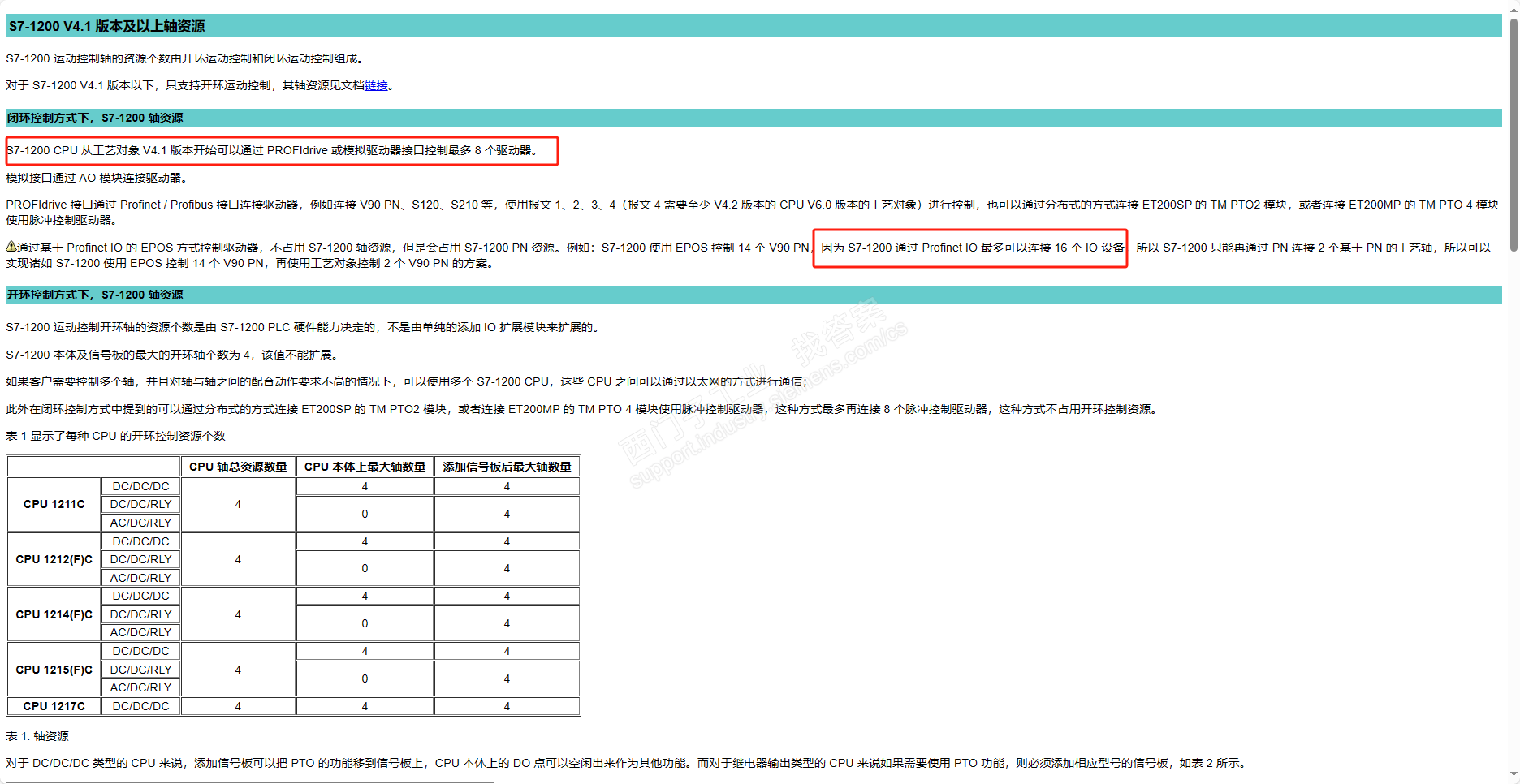Click DC/DC/RLY cell under CPU 1212(F)C
This screenshot has width=1520, height=784.
141,559
